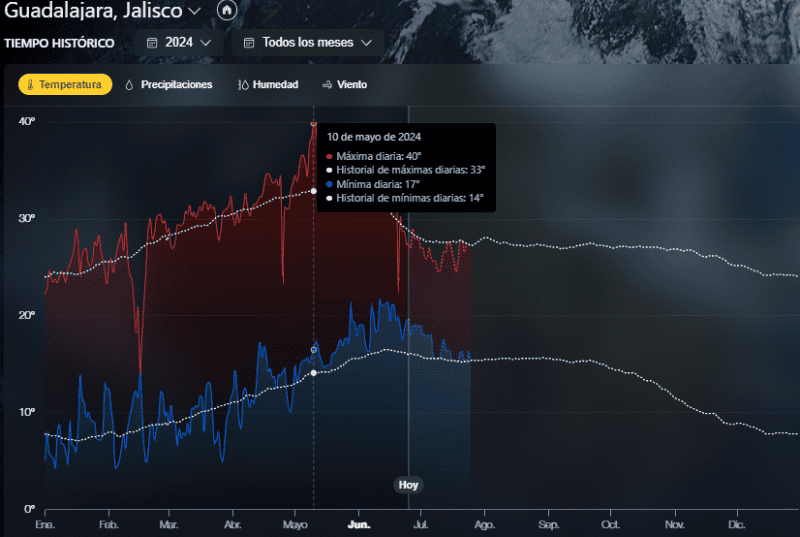Open the 2024 year dropdown
Viewport: 800px width, 537px height.
[x=178, y=43]
